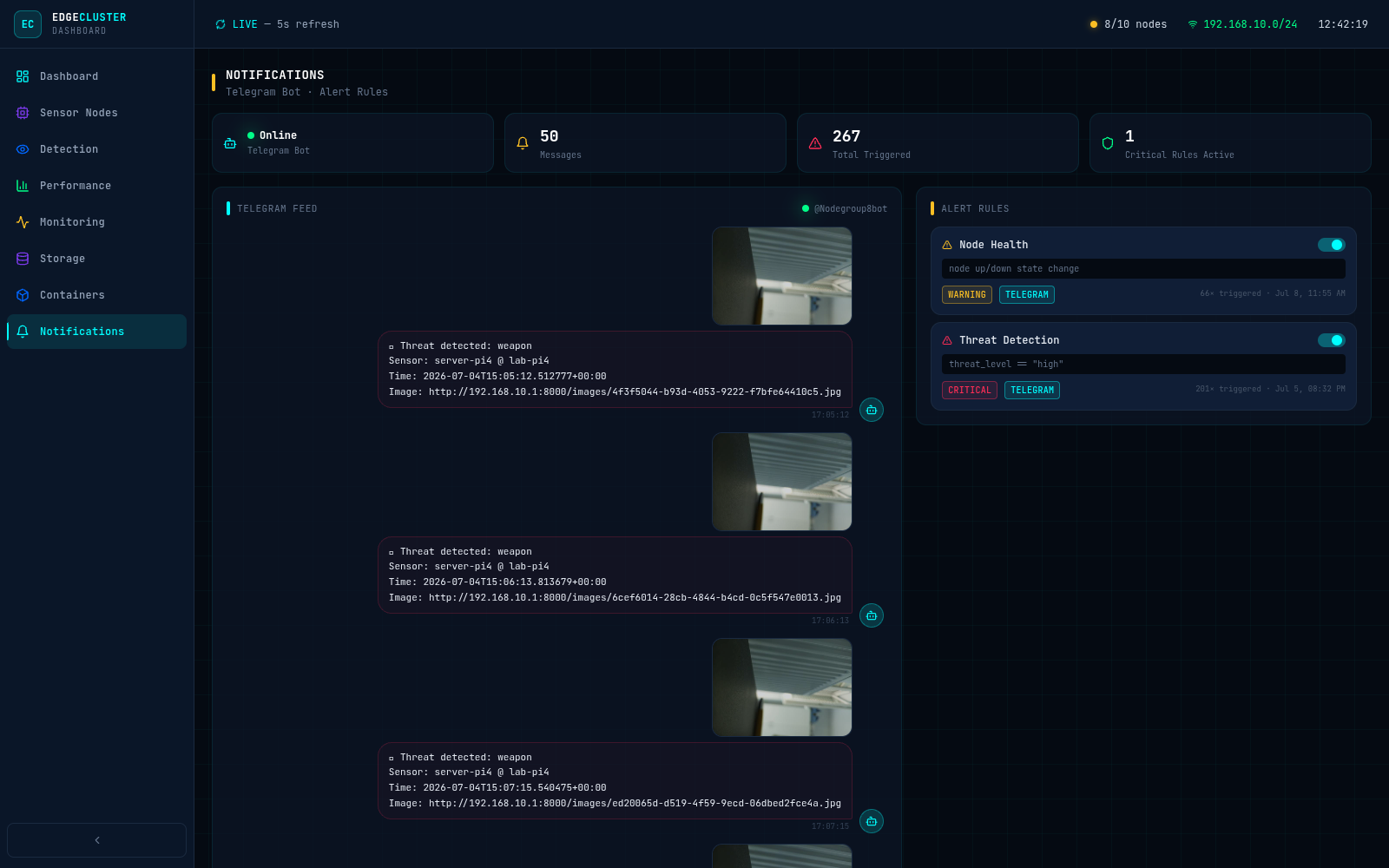This screenshot has height=868, width=1389.
Task: Go to the Detection section
Action: [96, 149]
